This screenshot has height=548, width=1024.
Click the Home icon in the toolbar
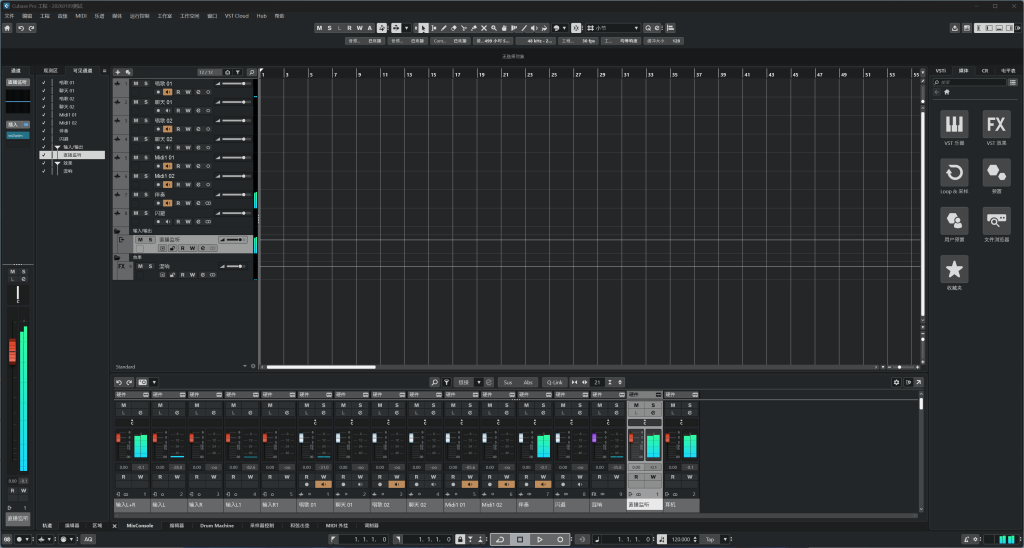pyautogui.click(x=7, y=28)
